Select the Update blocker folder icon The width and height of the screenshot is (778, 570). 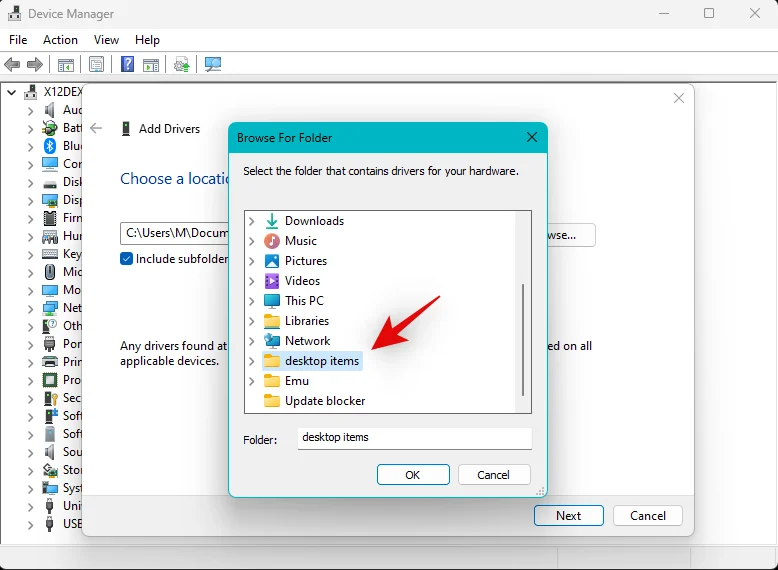272,400
